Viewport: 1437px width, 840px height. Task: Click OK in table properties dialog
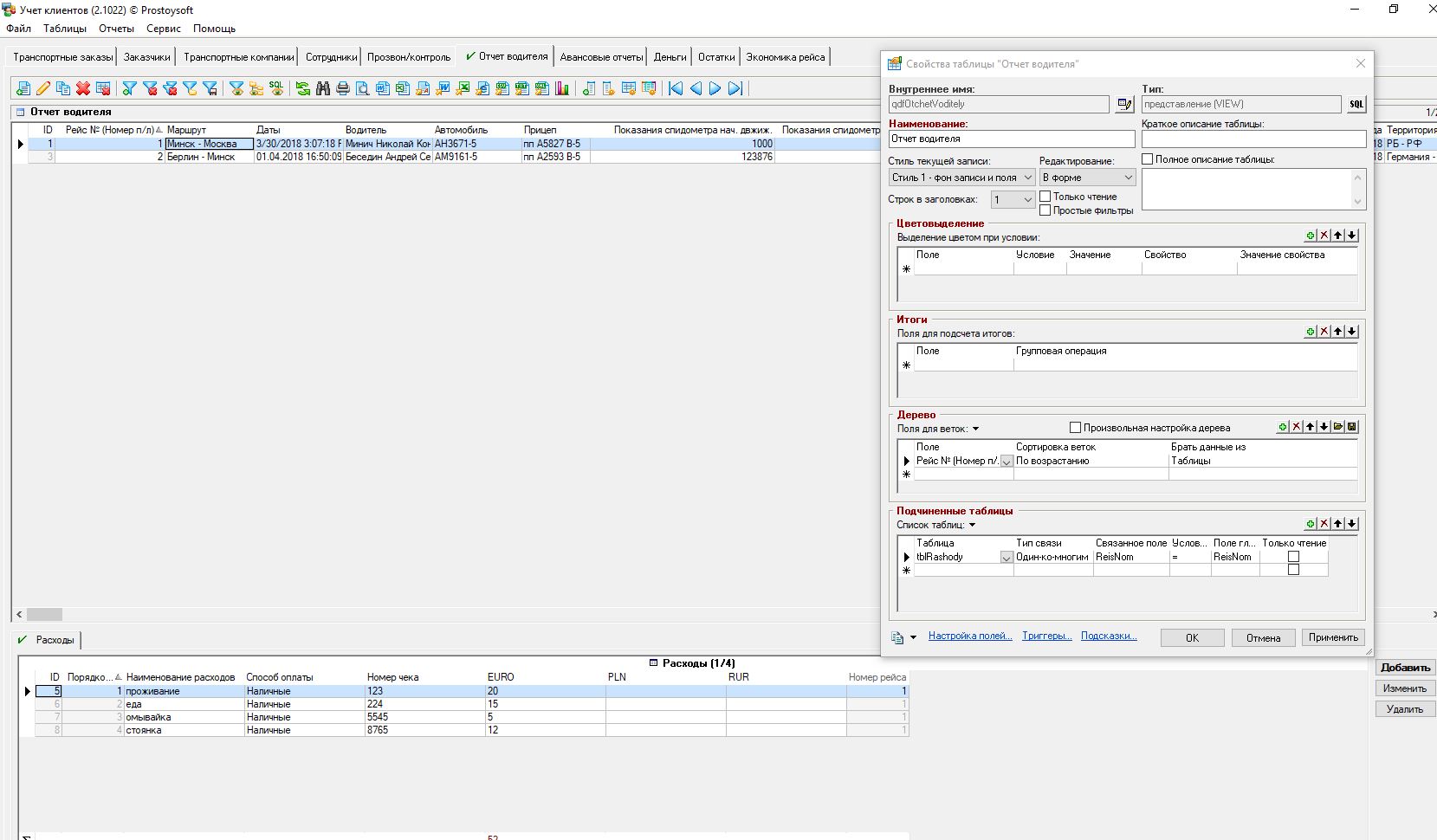[1192, 637]
